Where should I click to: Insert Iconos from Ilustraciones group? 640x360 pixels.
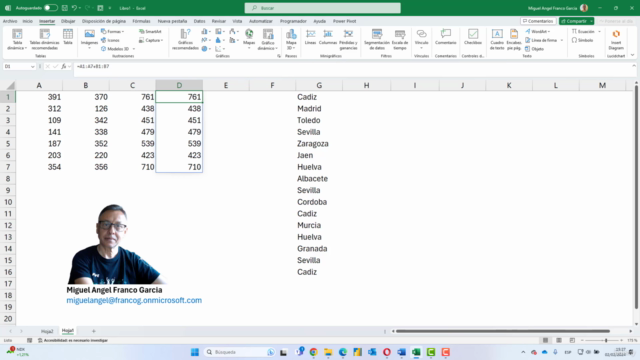point(111,40)
